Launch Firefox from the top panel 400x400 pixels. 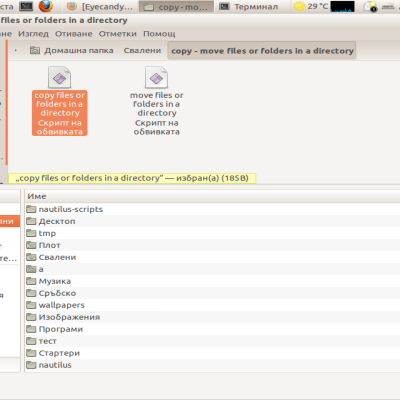tap(46, 6)
